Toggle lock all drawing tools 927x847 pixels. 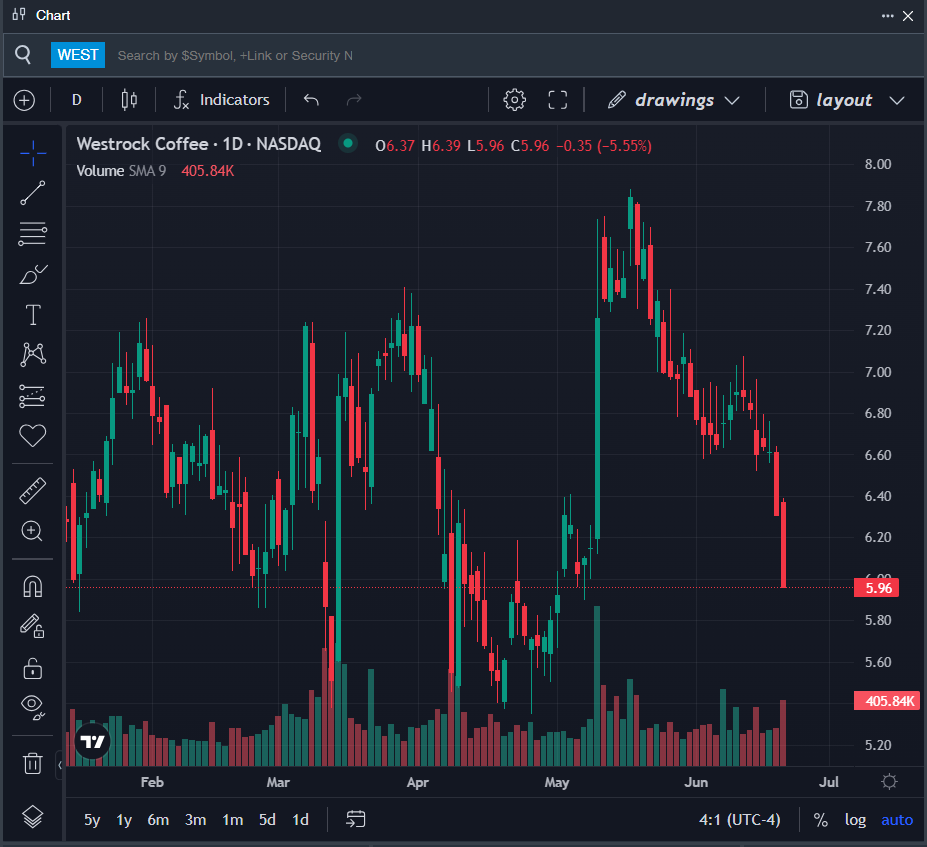tap(33, 668)
